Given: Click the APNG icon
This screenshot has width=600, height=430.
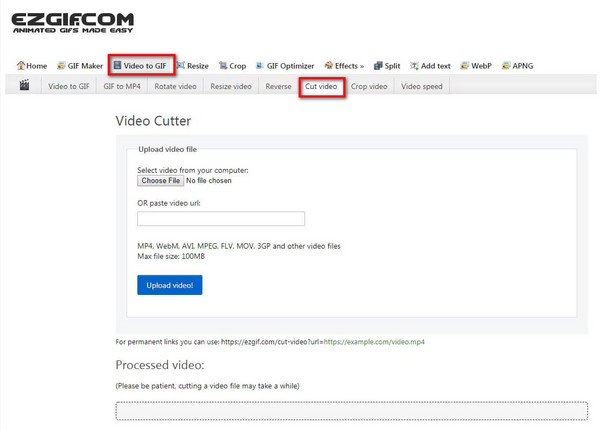Looking at the screenshot, I should pyautogui.click(x=506, y=66).
